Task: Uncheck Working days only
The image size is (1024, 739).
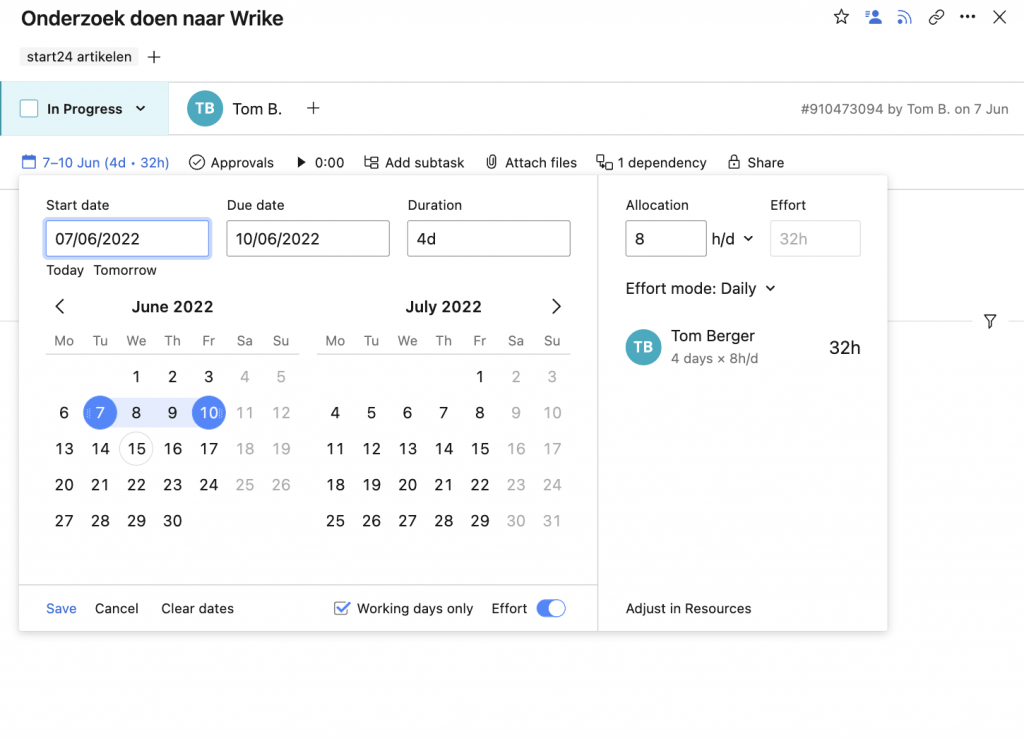Action: click(342, 608)
